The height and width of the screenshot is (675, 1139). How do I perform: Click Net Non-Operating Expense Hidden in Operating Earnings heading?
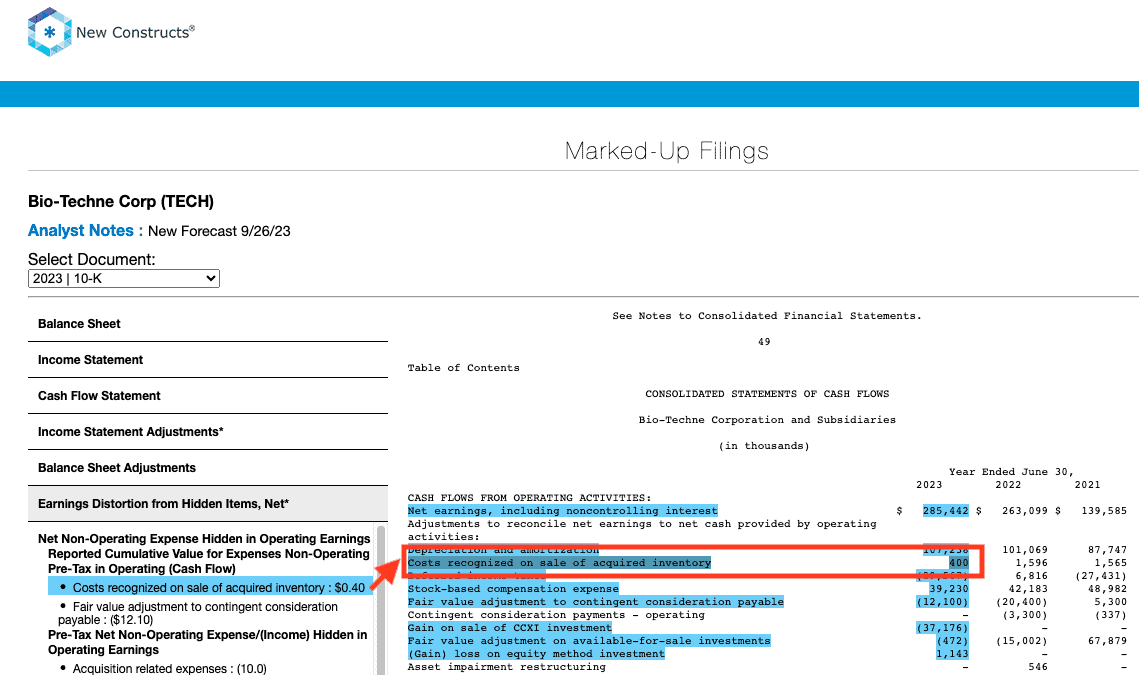pos(204,538)
